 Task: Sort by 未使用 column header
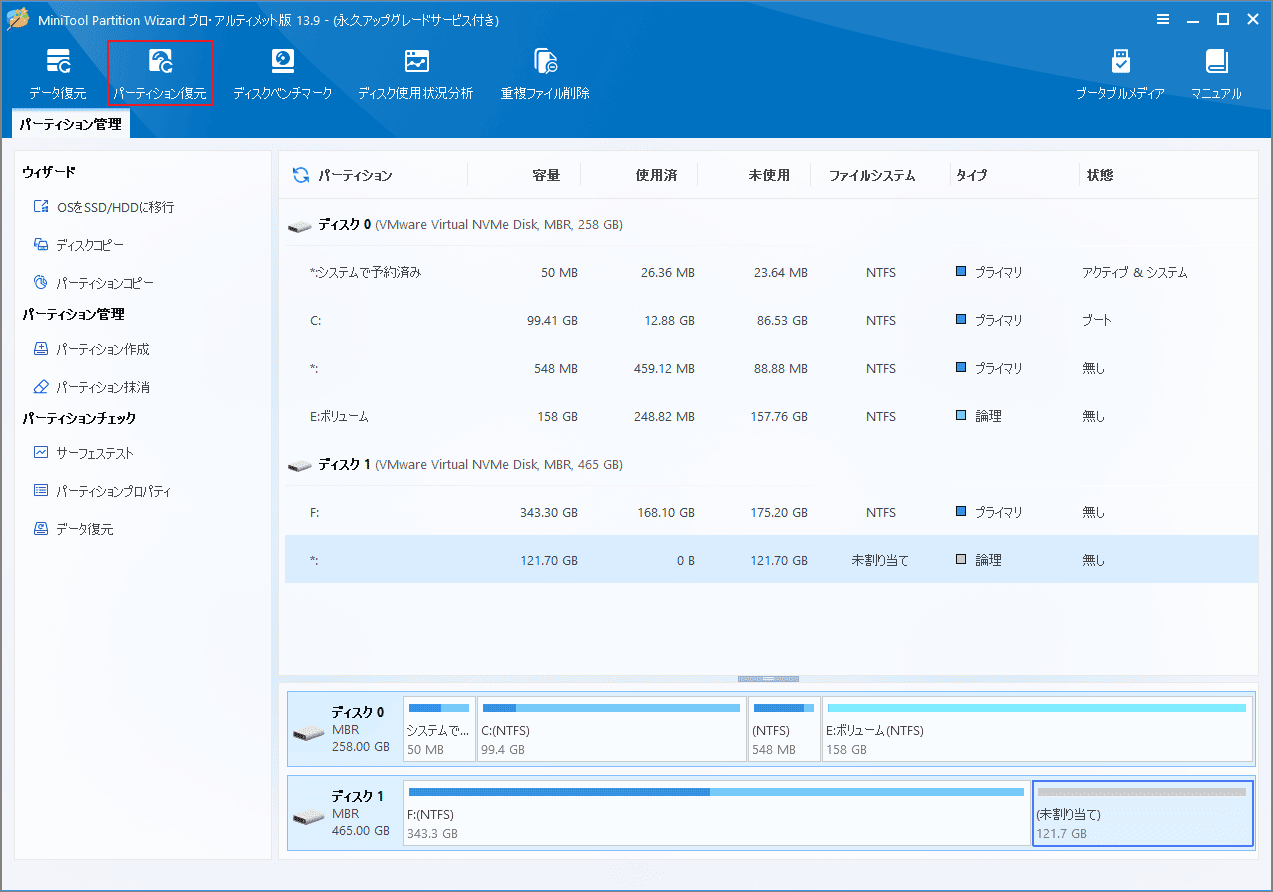tap(769, 175)
